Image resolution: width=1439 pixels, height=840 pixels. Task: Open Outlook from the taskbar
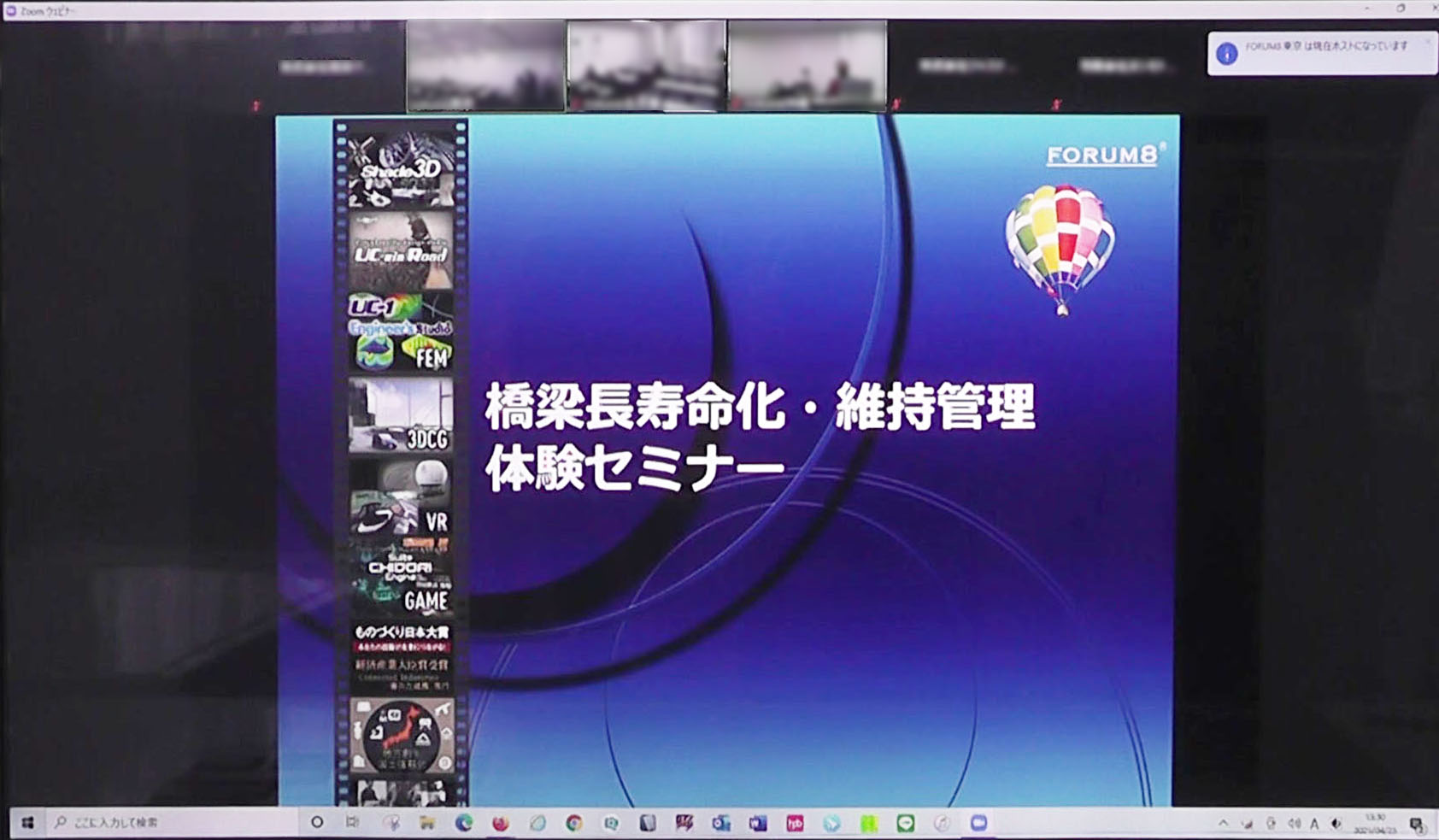[721, 823]
